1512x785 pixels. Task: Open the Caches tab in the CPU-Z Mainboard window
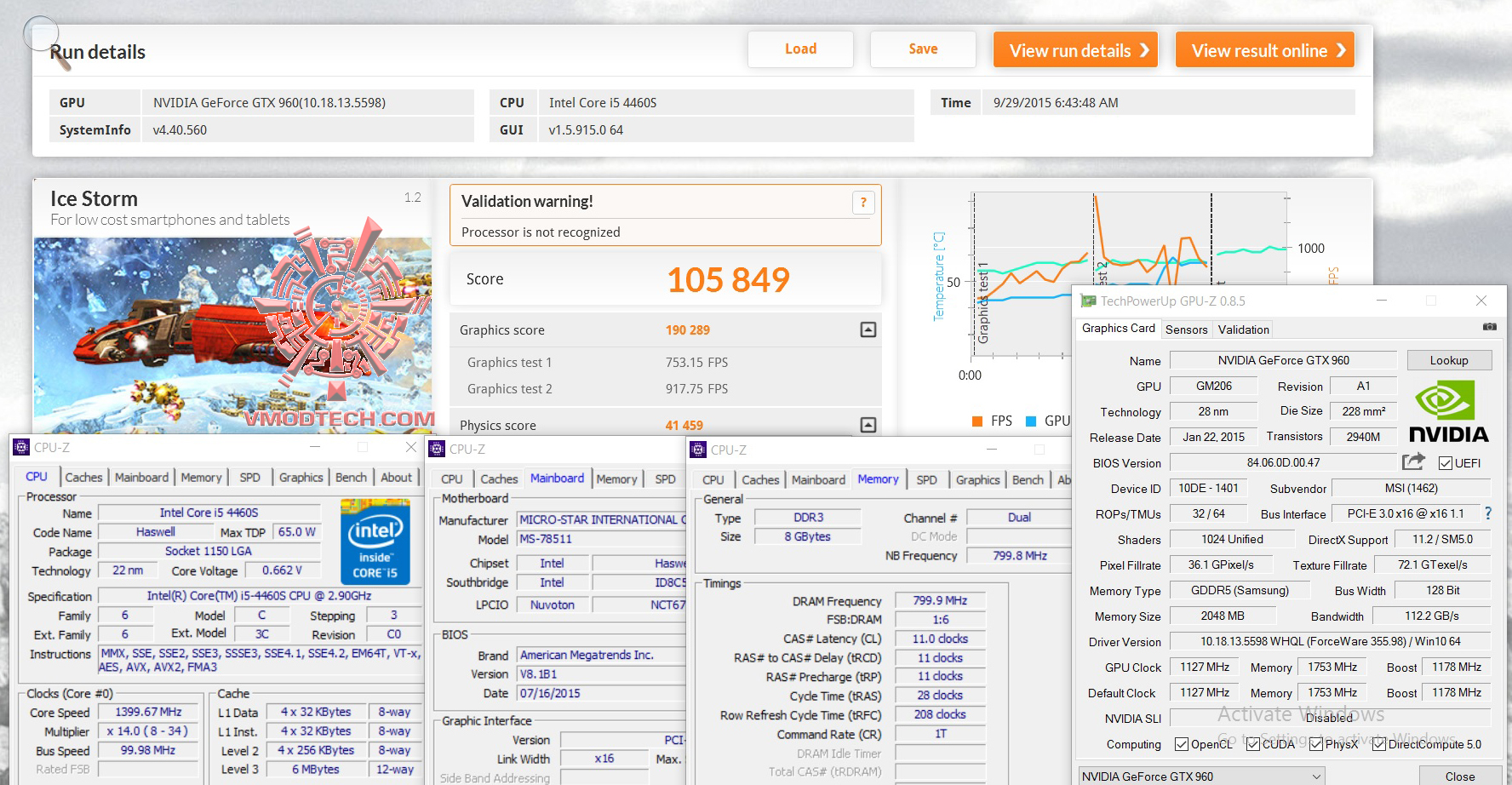(499, 479)
